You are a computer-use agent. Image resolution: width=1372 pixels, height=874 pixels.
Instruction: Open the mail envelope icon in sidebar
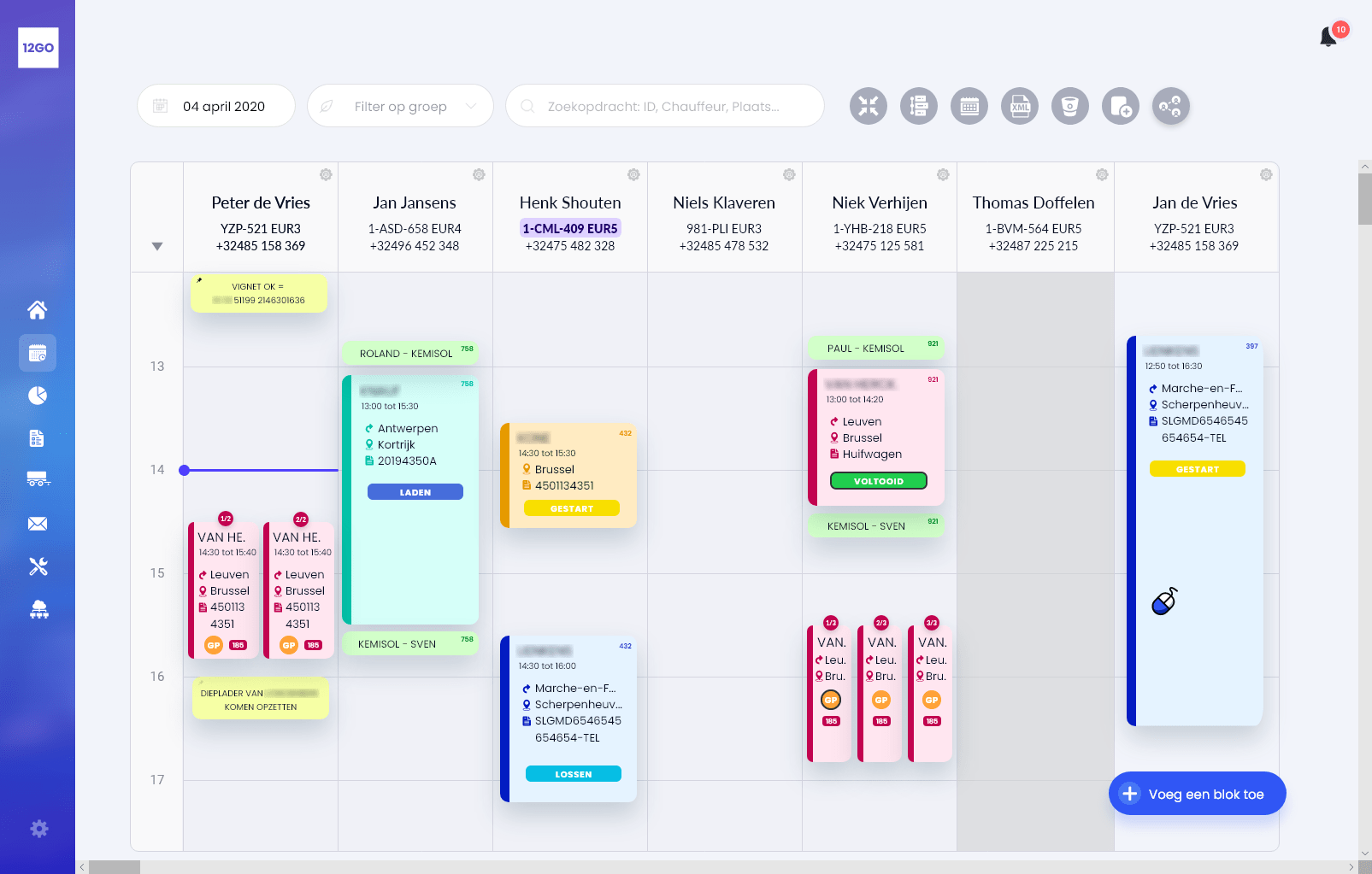click(38, 523)
